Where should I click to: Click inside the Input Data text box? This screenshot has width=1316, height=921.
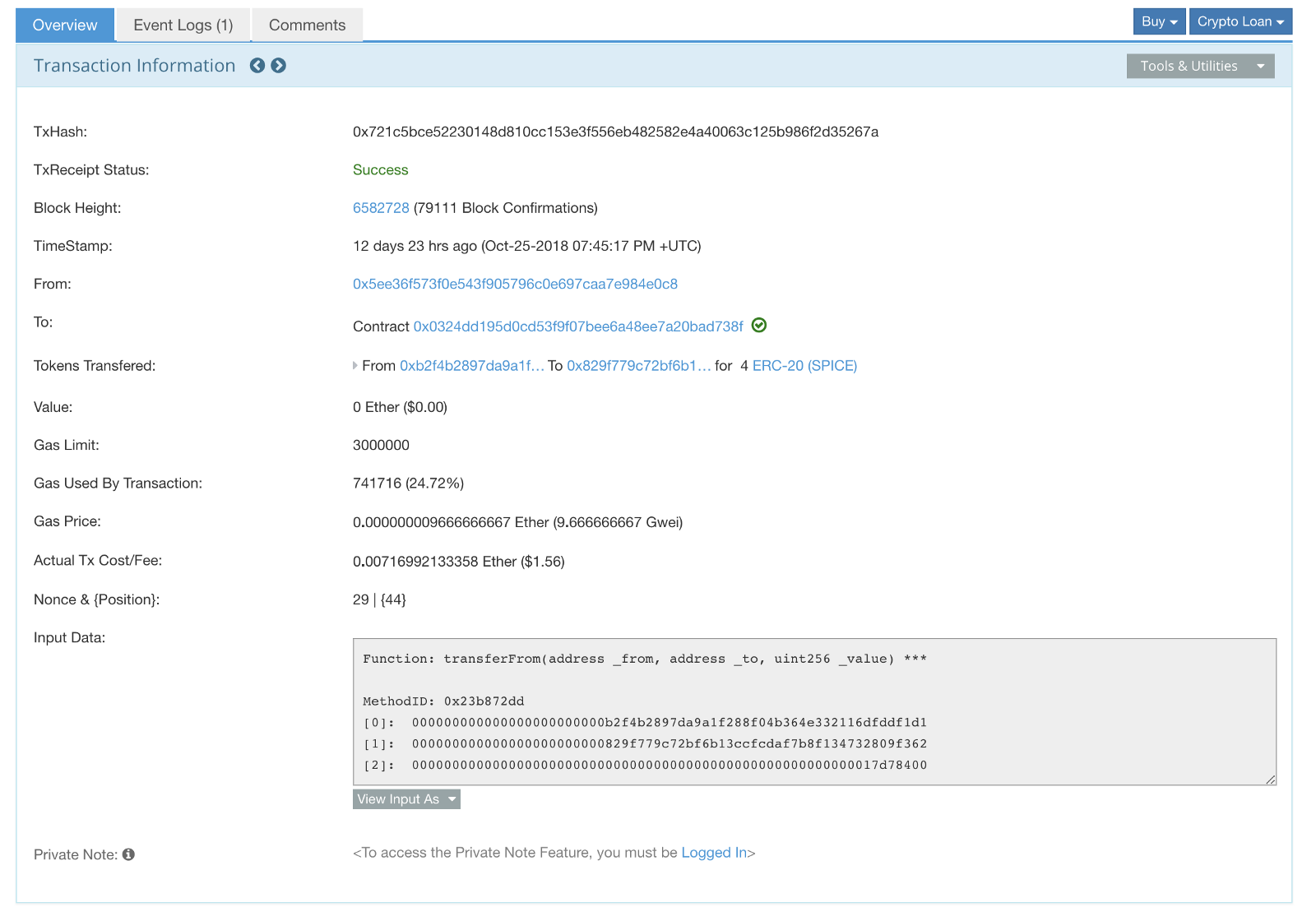click(x=814, y=712)
